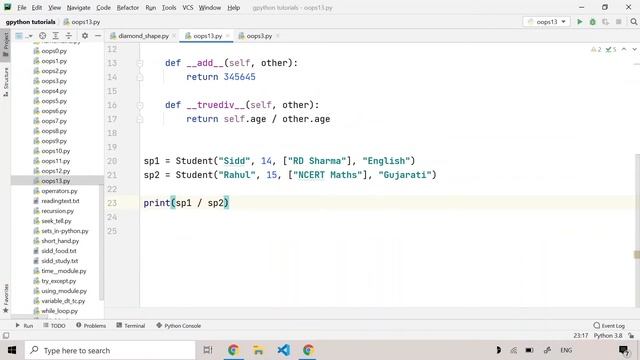Image resolution: width=640 pixels, height=360 pixels.
Task: Open the Help menu
Action: 233,8
